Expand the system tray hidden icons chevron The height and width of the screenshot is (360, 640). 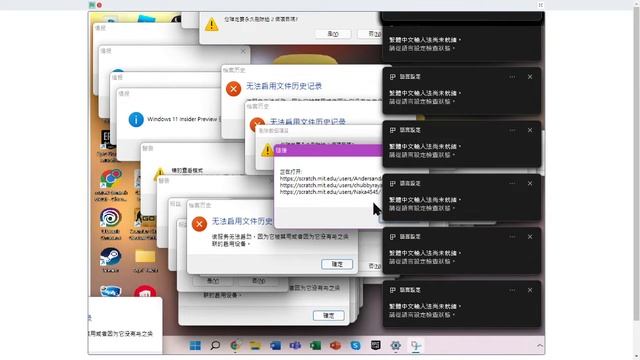pyautogui.click(x=540, y=346)
